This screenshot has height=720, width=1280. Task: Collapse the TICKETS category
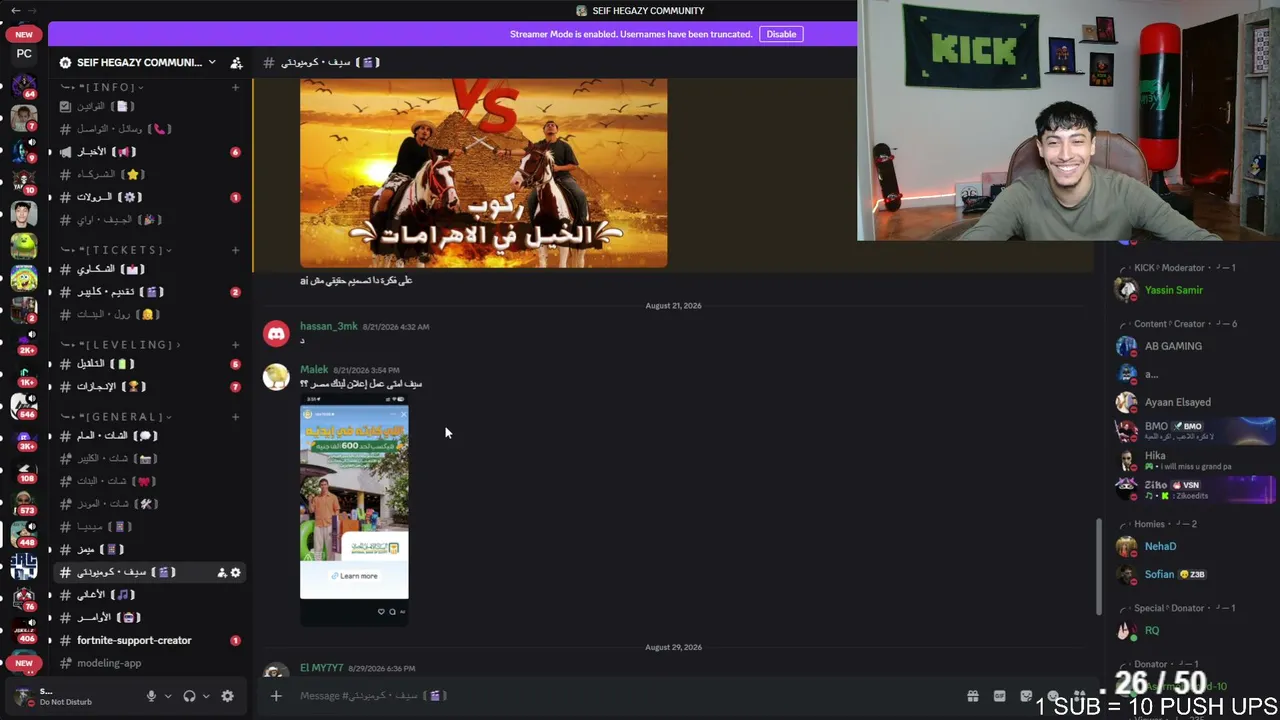(x=116, y=250)
